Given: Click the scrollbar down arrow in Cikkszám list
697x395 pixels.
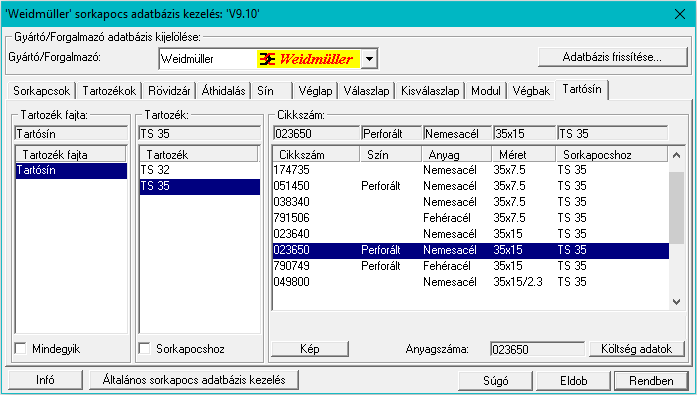Looking at the screenshot, I should (x=677, y=302).
